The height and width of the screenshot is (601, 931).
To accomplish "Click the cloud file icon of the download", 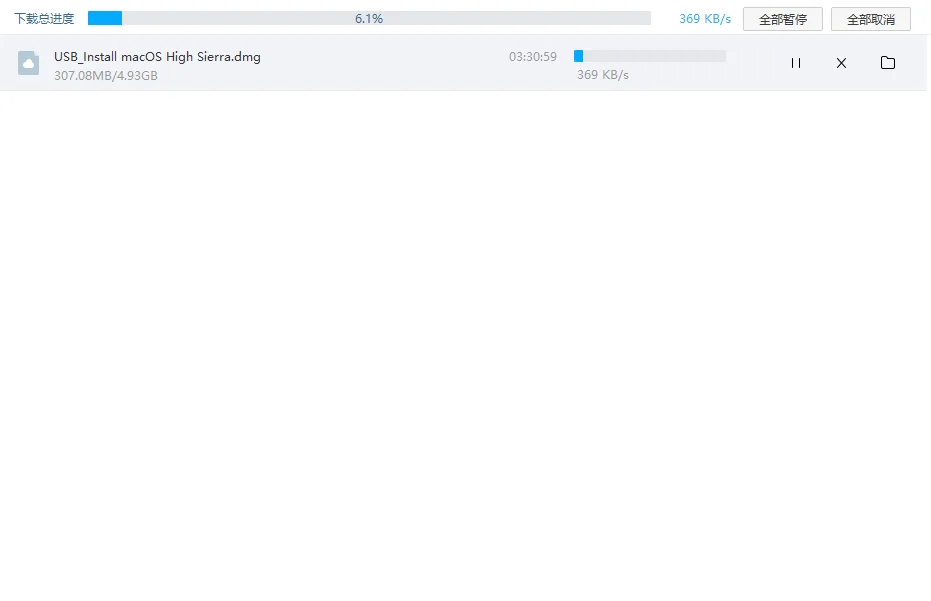I will pos(28,63).
